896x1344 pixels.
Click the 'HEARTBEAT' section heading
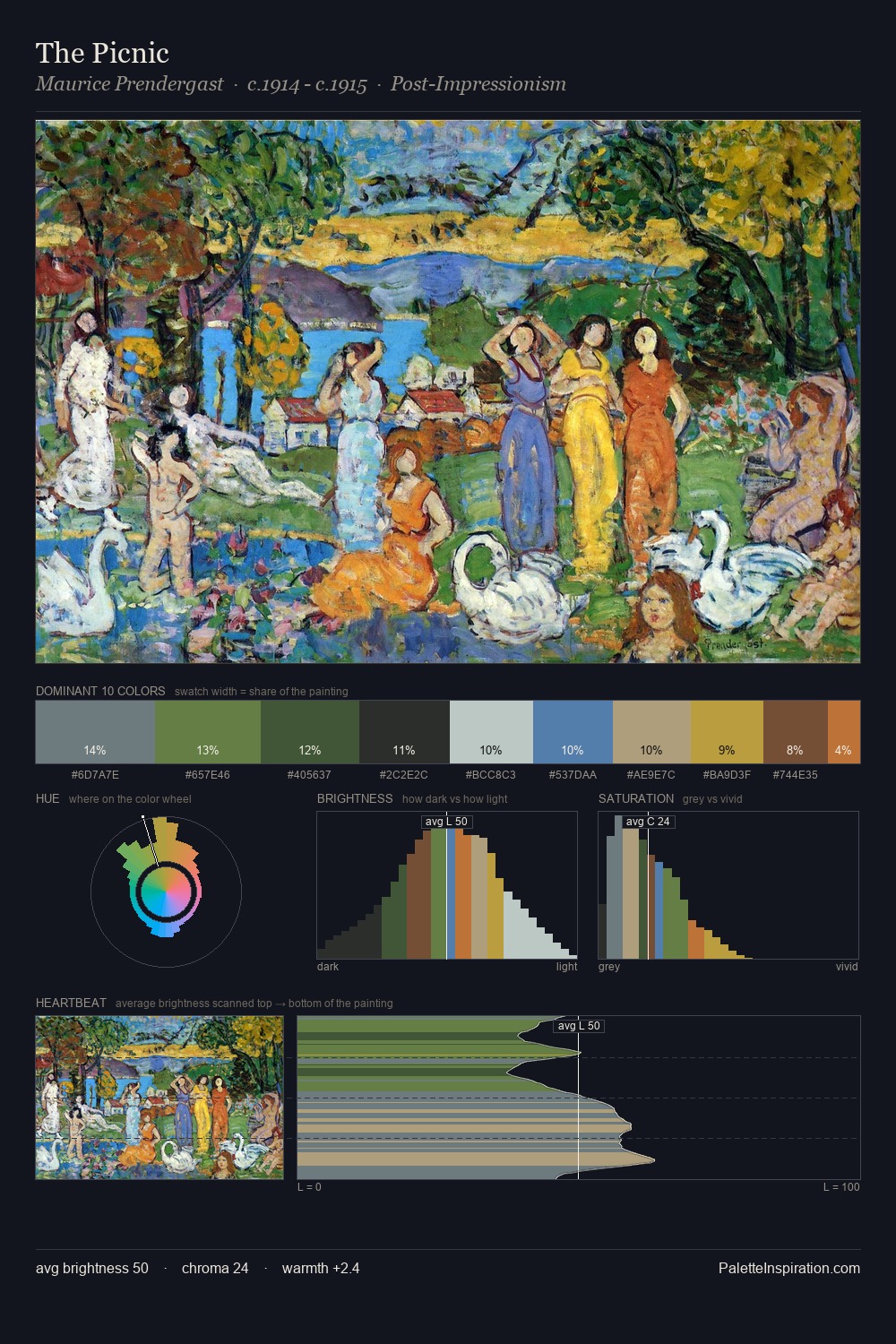(71, 1003)
